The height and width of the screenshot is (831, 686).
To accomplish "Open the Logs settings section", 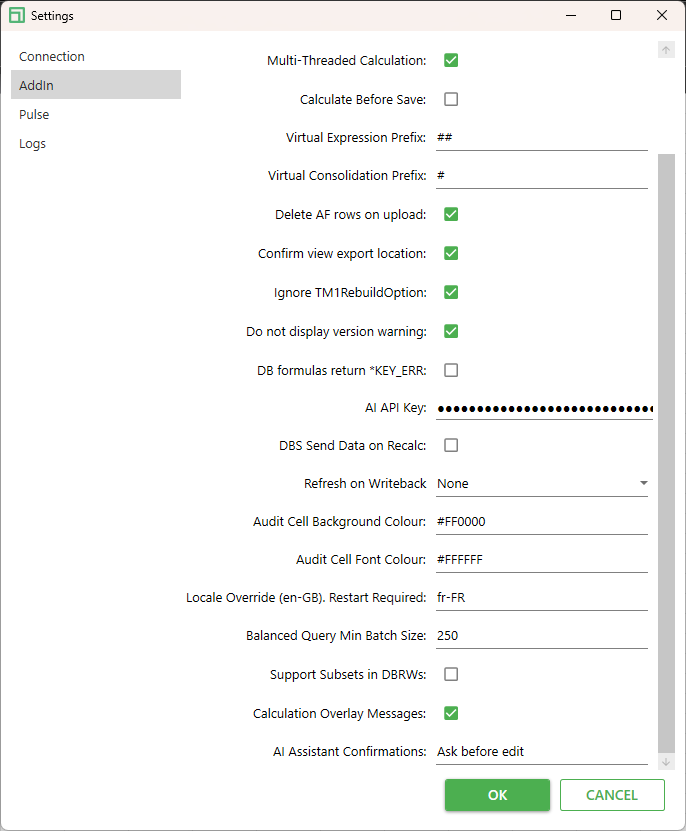I will coord(96,143).
